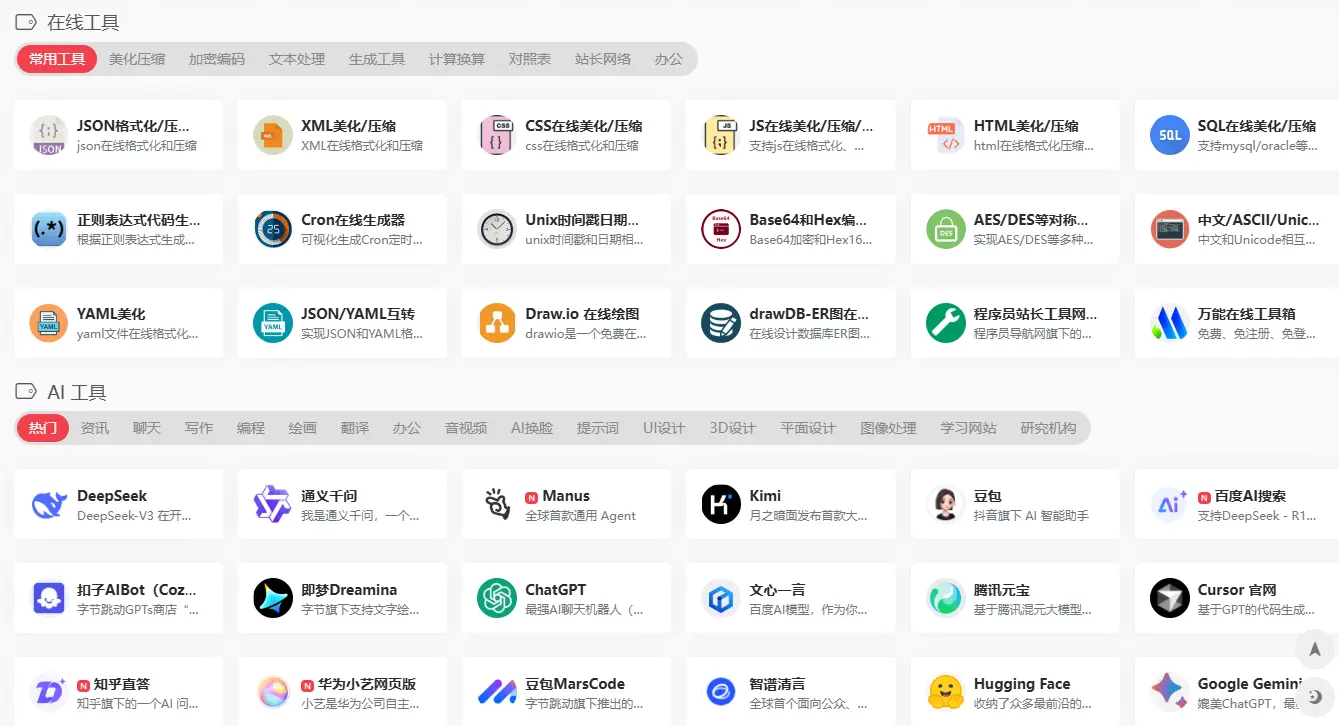Switch to the 3D设计 tab

click(x=733, y=428)
